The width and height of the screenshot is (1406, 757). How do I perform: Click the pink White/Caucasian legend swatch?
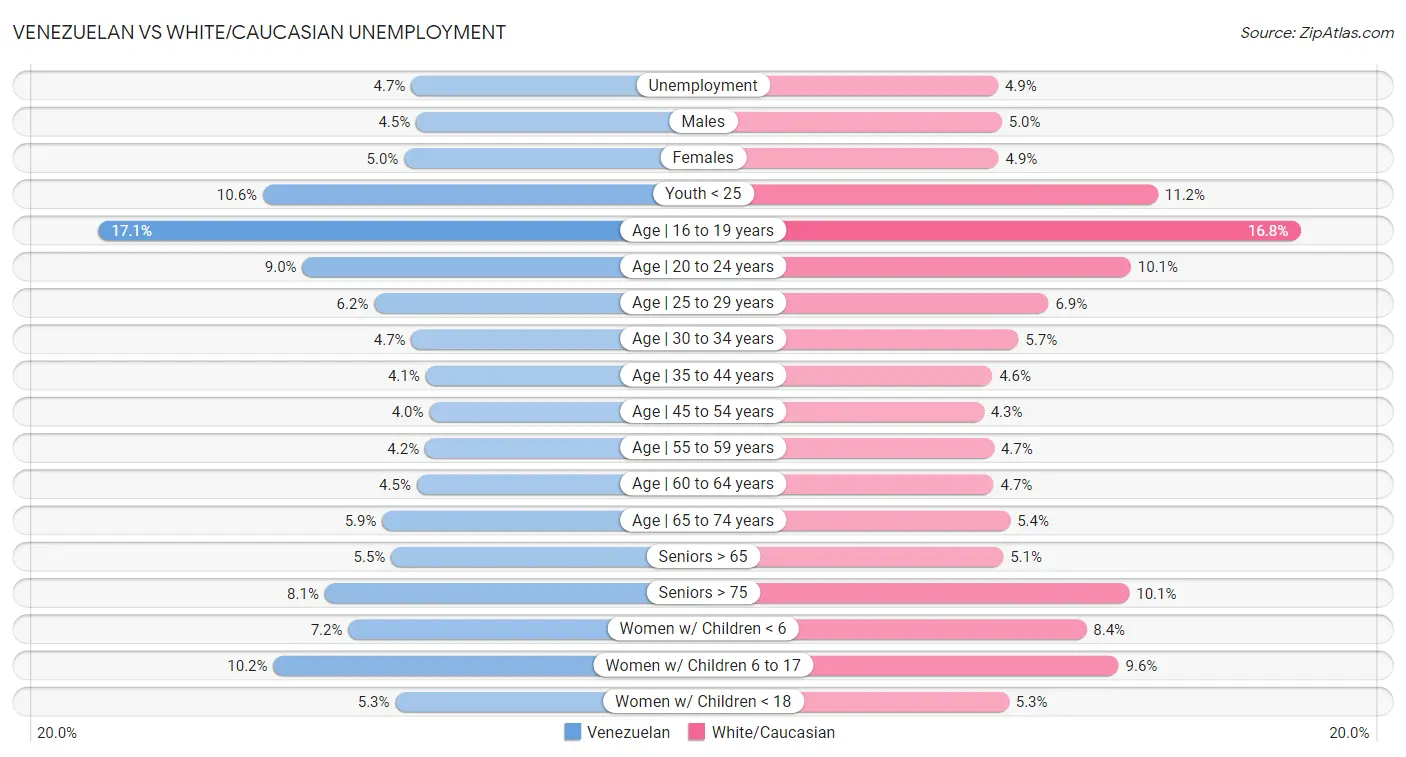tap(697, 732)
